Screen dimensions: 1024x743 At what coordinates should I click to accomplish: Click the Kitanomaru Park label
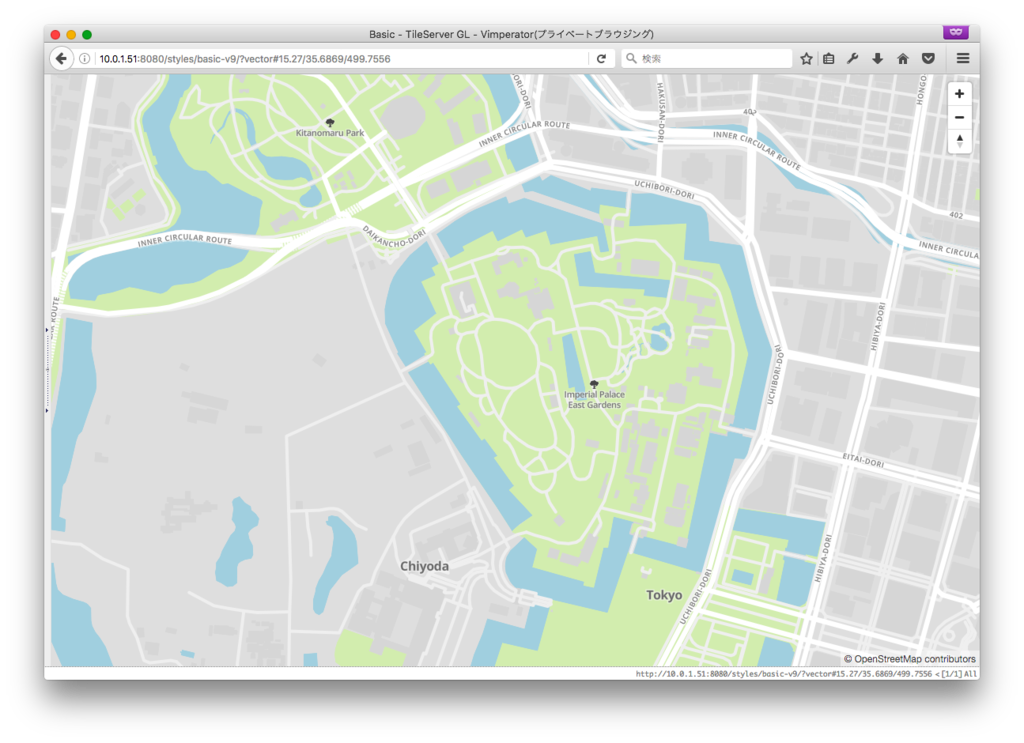[330, 133]
